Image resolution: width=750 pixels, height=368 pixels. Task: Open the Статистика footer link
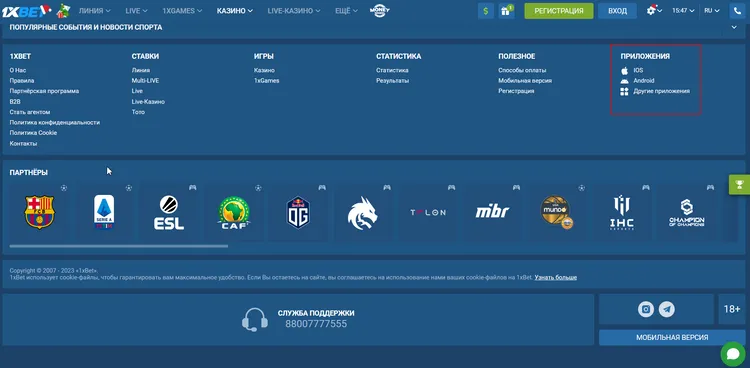click(392, 70)
